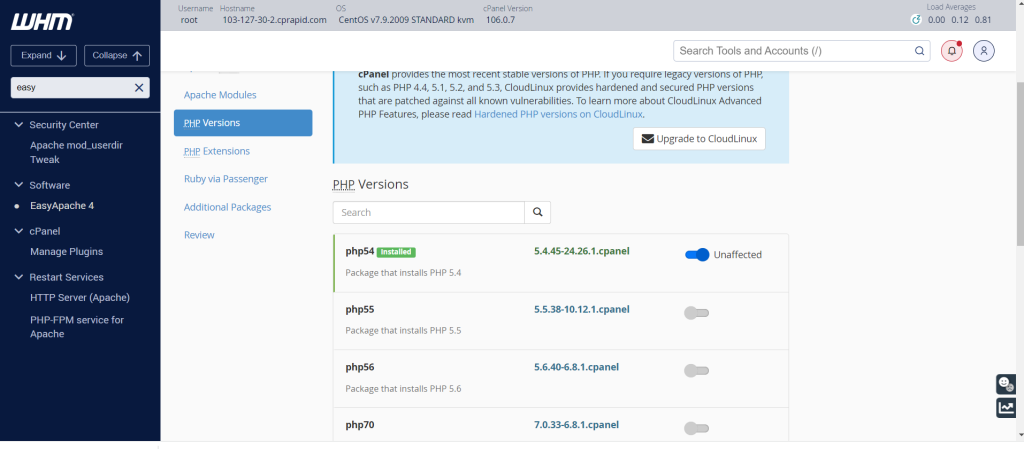Click the Unaffected status label

coord(738,255)
